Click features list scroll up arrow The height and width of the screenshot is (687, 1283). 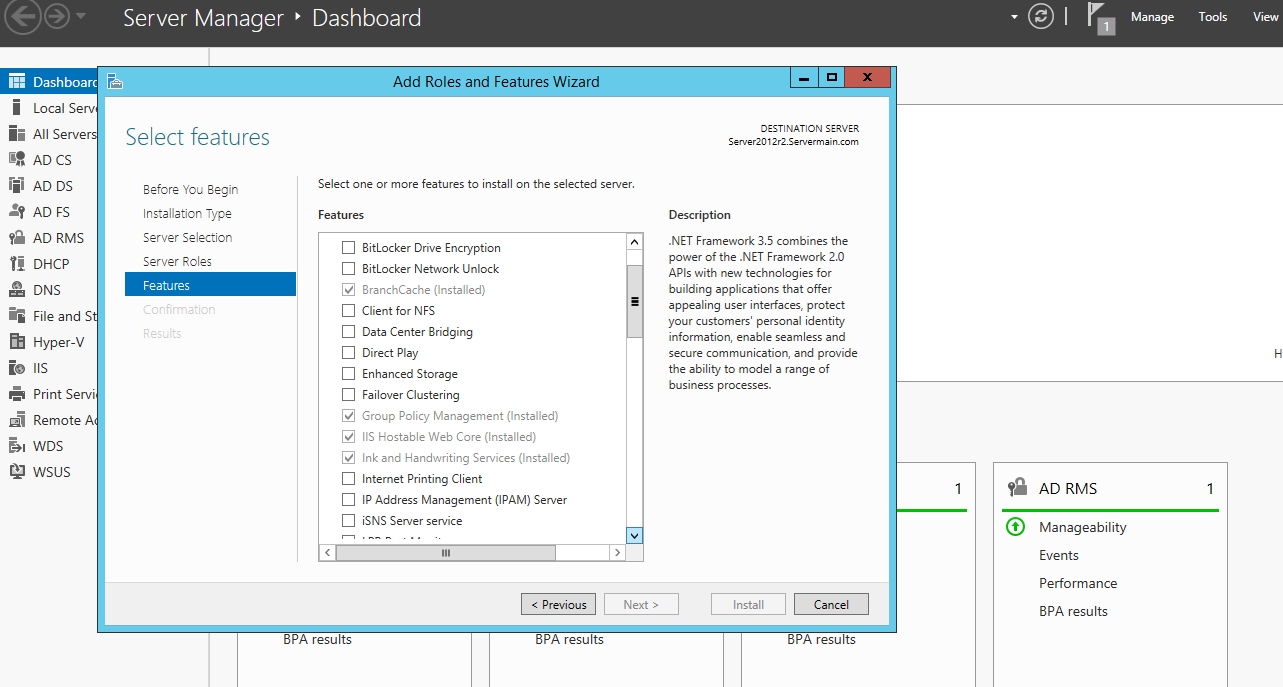pyautogui.click(x=634, y=241)
